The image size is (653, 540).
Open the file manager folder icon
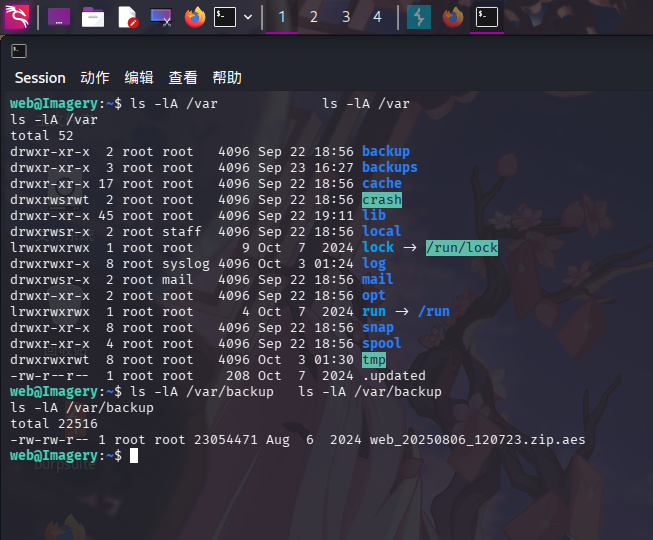pos(93,17)
